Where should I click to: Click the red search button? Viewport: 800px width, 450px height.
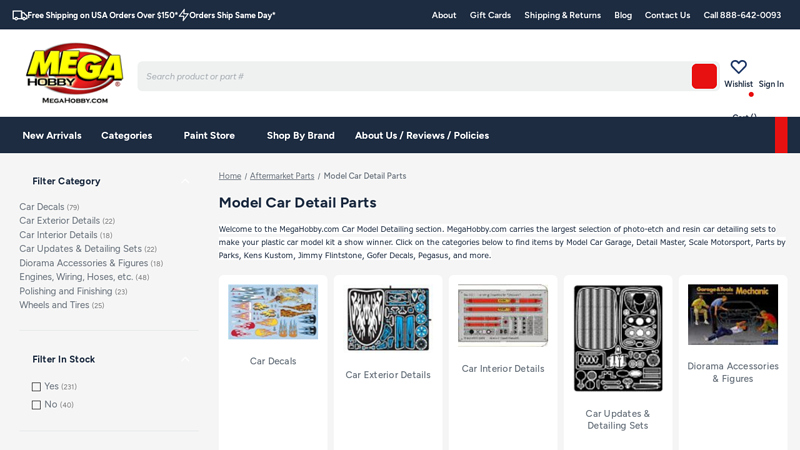pos(704,77)
